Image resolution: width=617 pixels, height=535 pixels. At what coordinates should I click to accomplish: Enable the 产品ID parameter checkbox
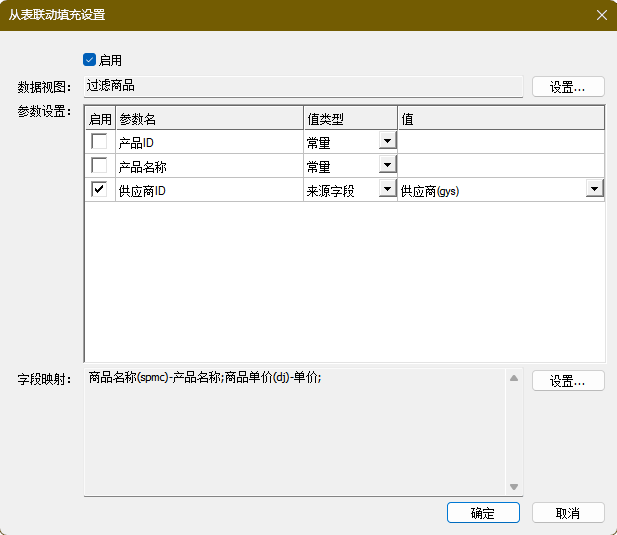[x=99, y=141]
